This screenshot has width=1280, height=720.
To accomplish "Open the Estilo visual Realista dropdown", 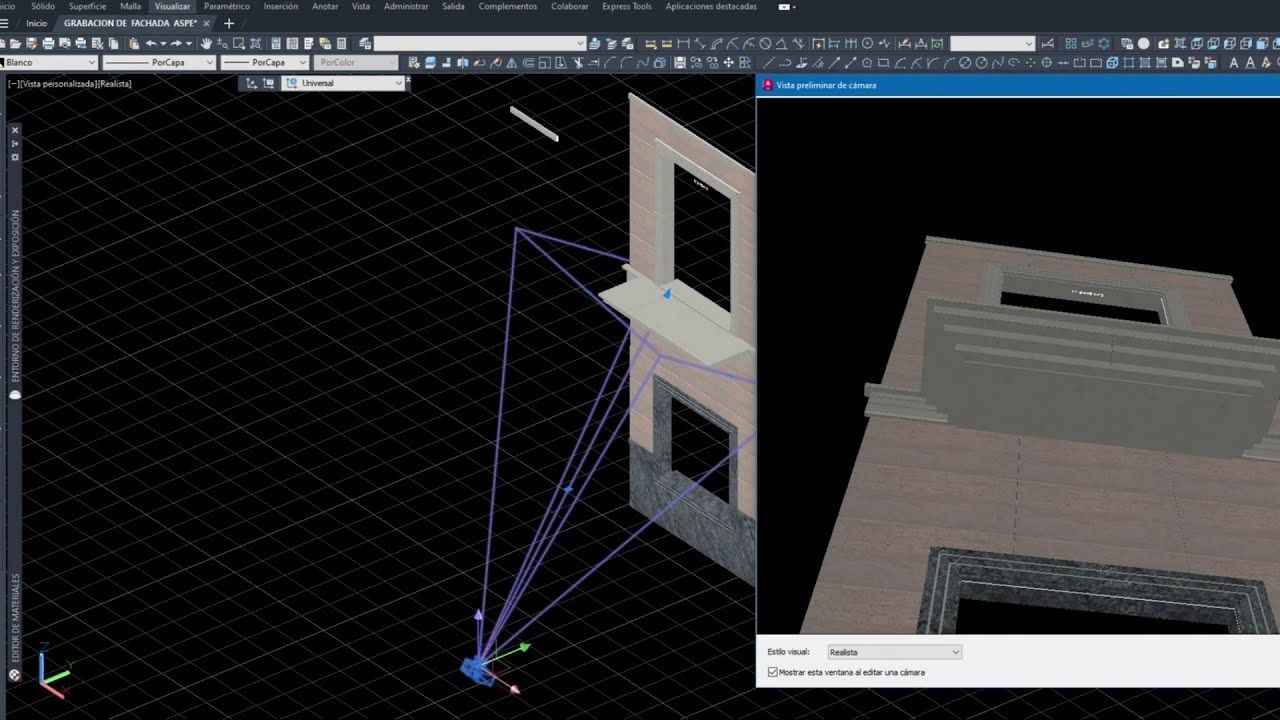I will pyautogui.click(x=894, y=652).
